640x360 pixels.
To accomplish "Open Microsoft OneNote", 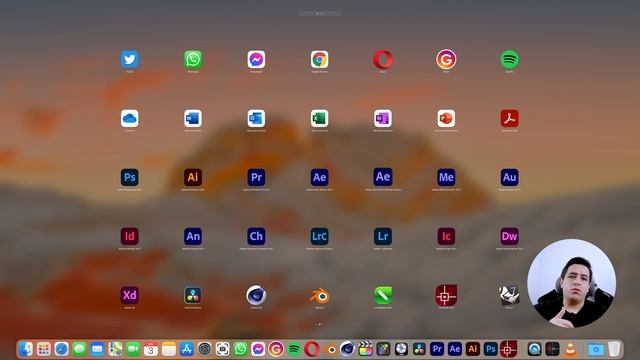I will click(x=383, y=118).
